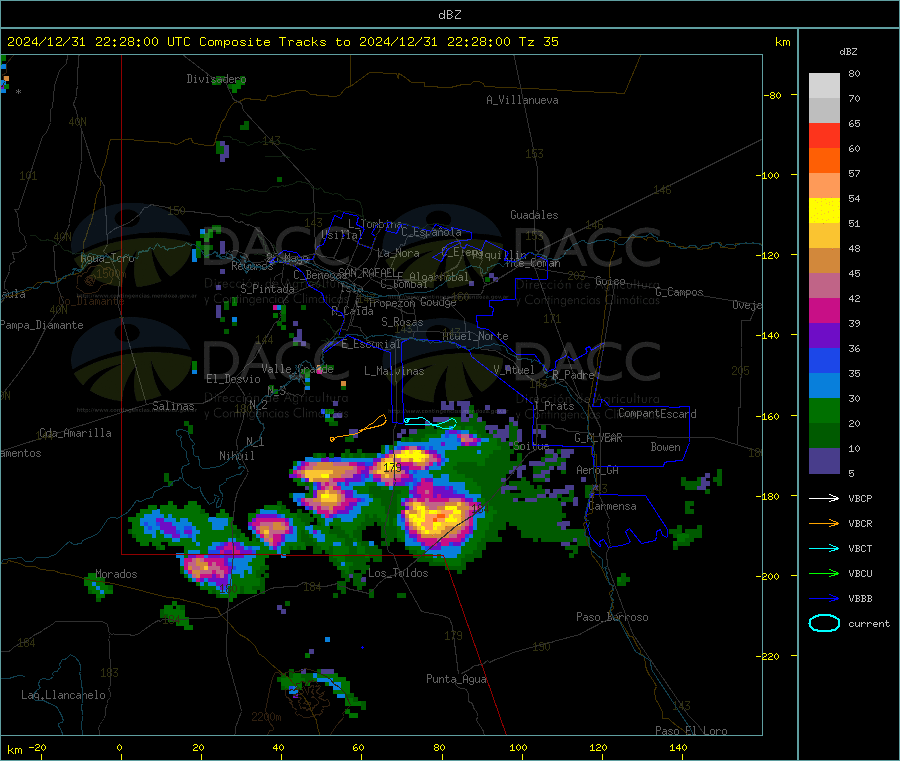
Task: Click the 'A_Villanueva' map label
Action: click(522, 100)
